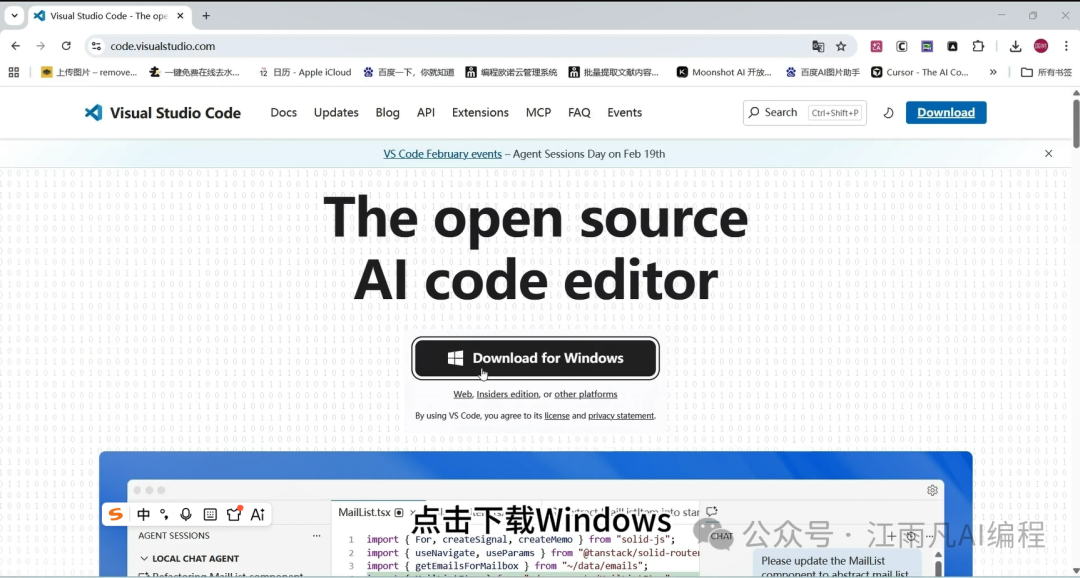
Task: Click the blue Download button in navbar
Action: tap(946, 112)
